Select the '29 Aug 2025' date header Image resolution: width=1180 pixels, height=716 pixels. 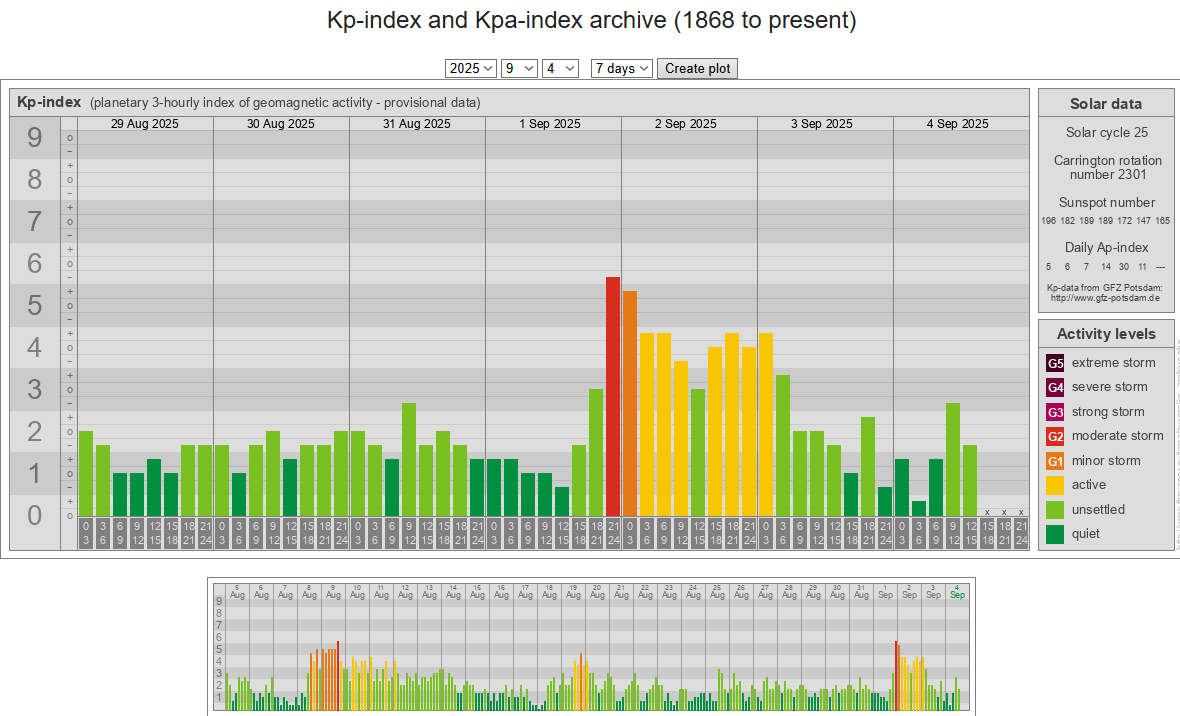point(145,124)
